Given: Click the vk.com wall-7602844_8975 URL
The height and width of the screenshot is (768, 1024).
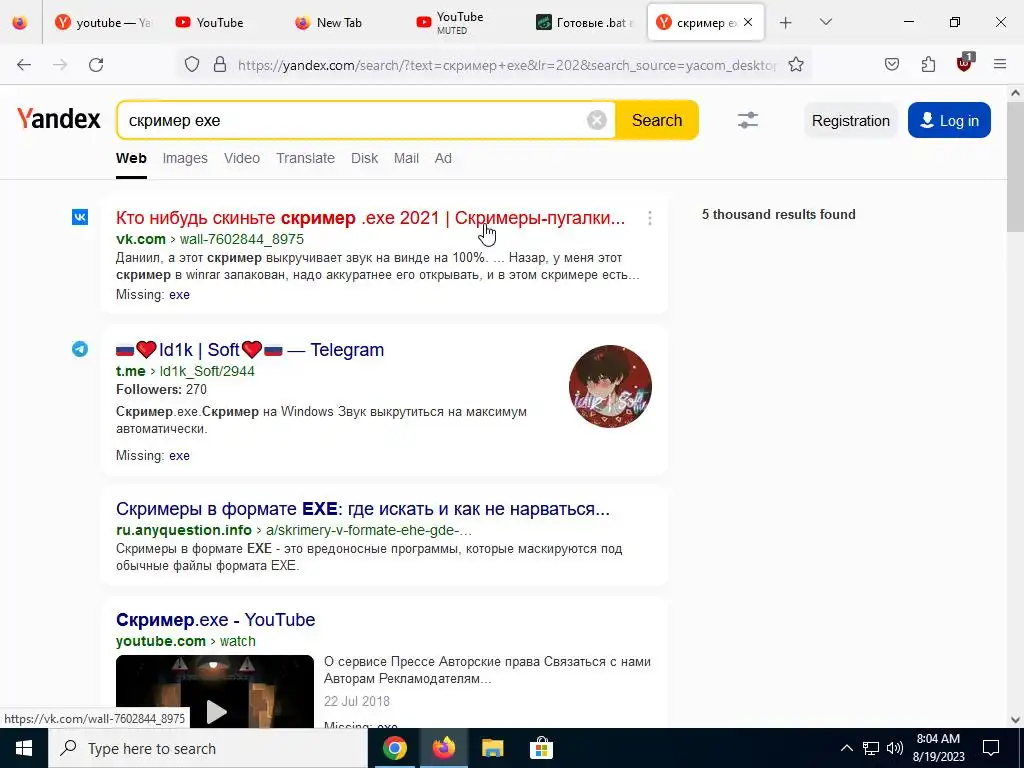Looking at the screenshot, I should [x=210, y=239].
